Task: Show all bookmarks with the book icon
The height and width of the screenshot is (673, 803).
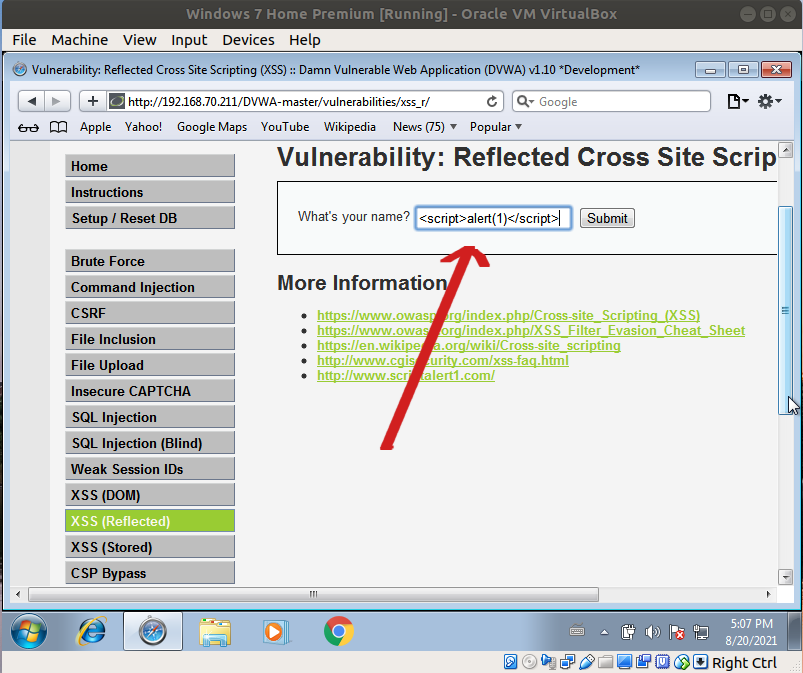Action: (x=58, y=127)
